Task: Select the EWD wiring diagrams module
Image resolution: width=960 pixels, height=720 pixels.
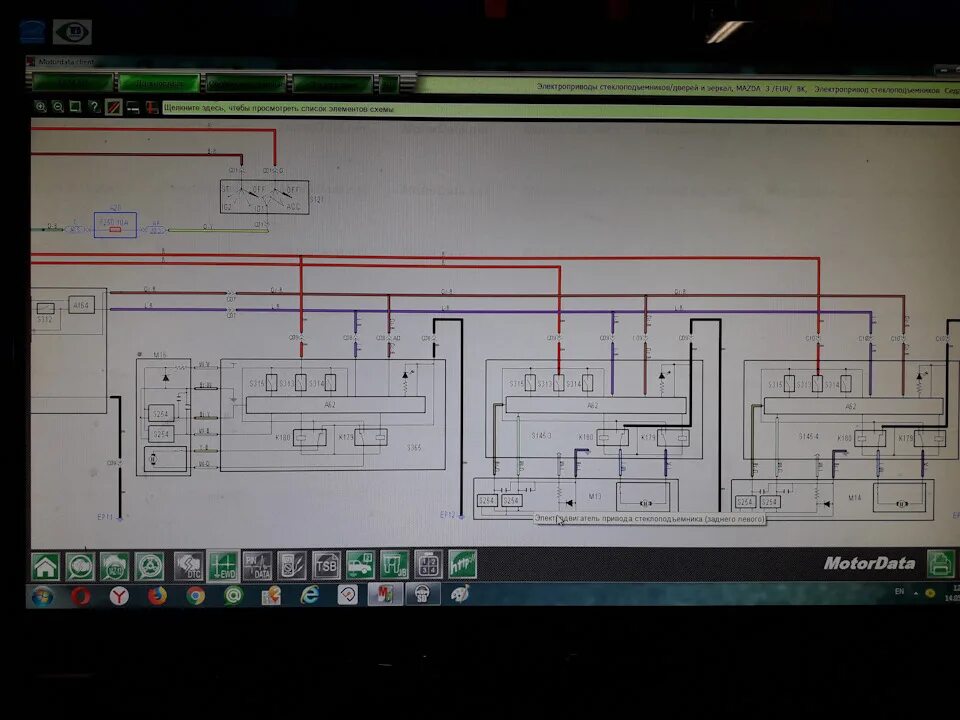Action: (x=223, y=566)
